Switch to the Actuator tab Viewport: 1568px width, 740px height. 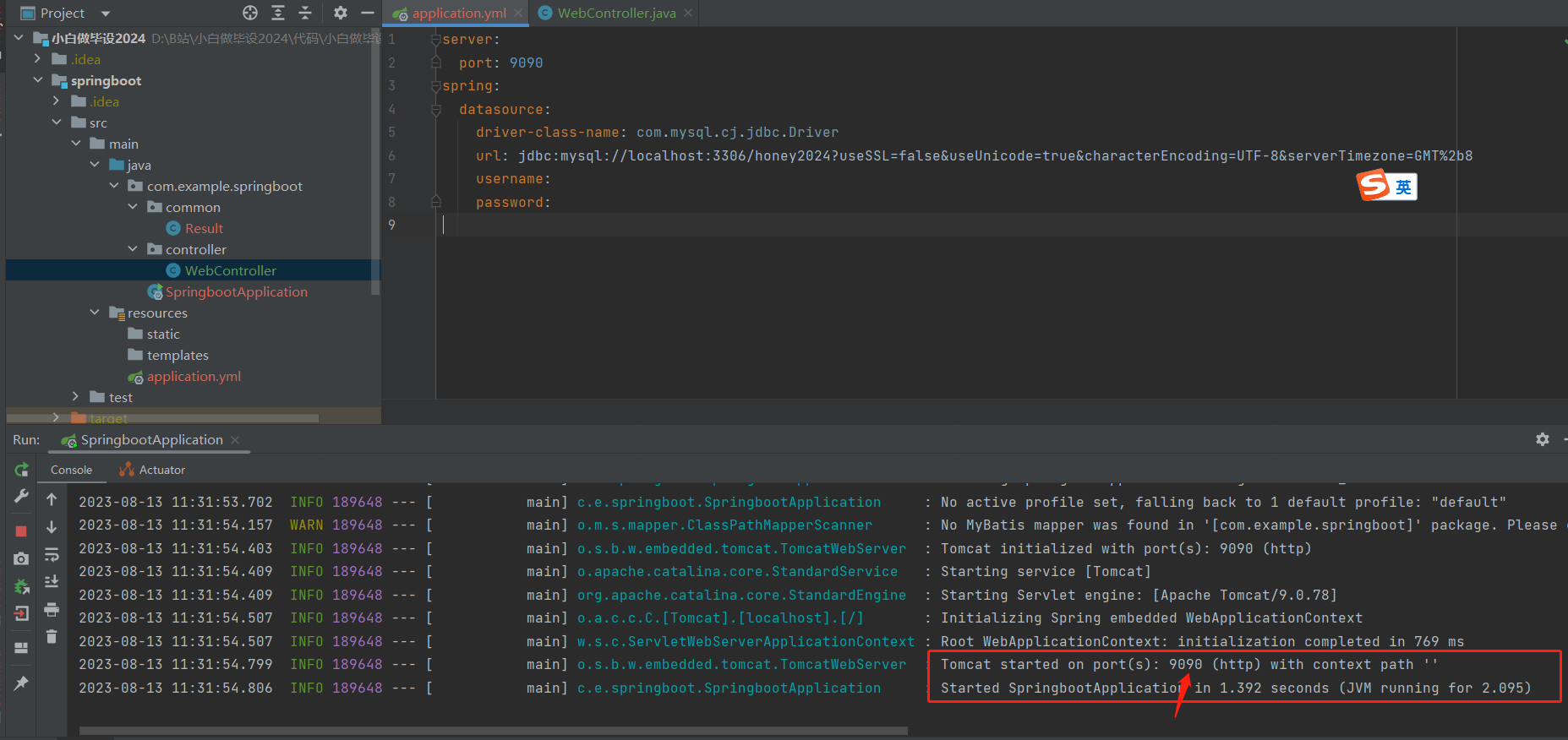[152, 470]
